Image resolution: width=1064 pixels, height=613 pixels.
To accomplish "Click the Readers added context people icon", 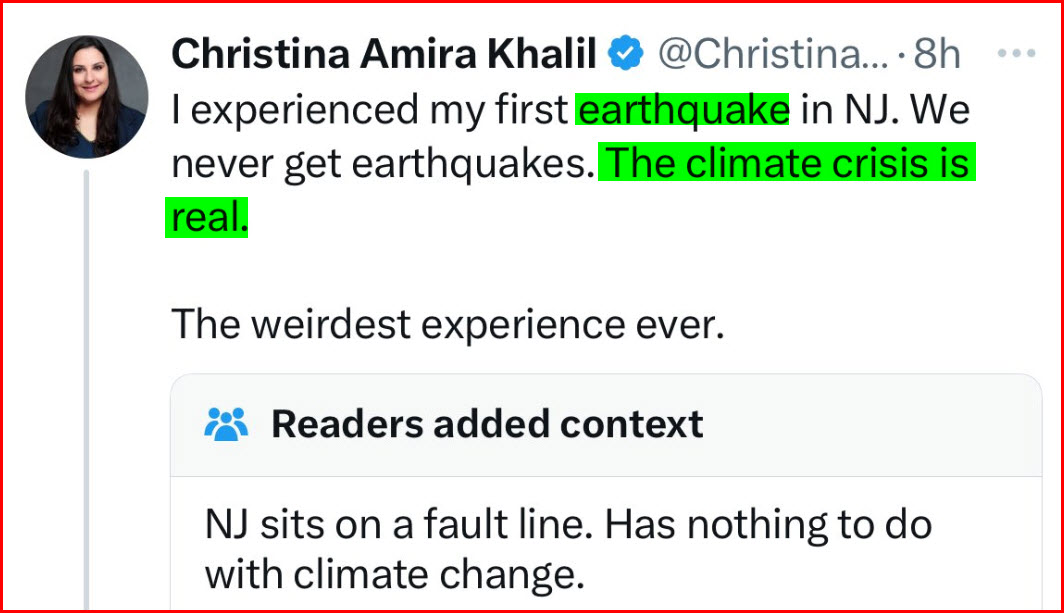I will [225, 425].
